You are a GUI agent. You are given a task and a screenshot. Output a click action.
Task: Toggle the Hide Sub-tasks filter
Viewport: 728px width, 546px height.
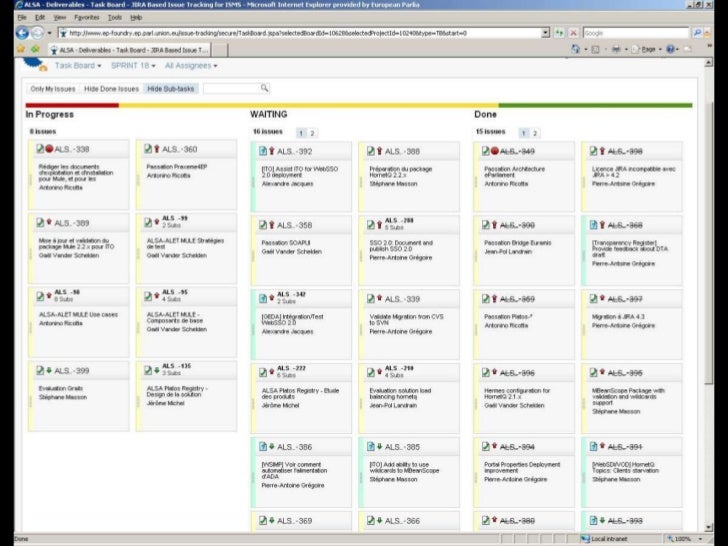171,89
